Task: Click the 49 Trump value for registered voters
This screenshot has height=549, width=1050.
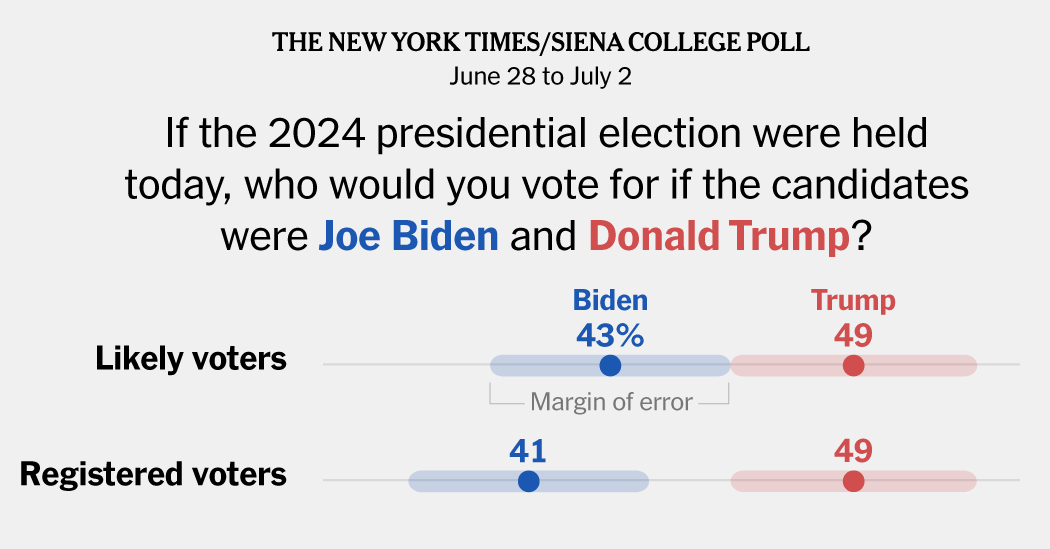Action: [853, 451]
